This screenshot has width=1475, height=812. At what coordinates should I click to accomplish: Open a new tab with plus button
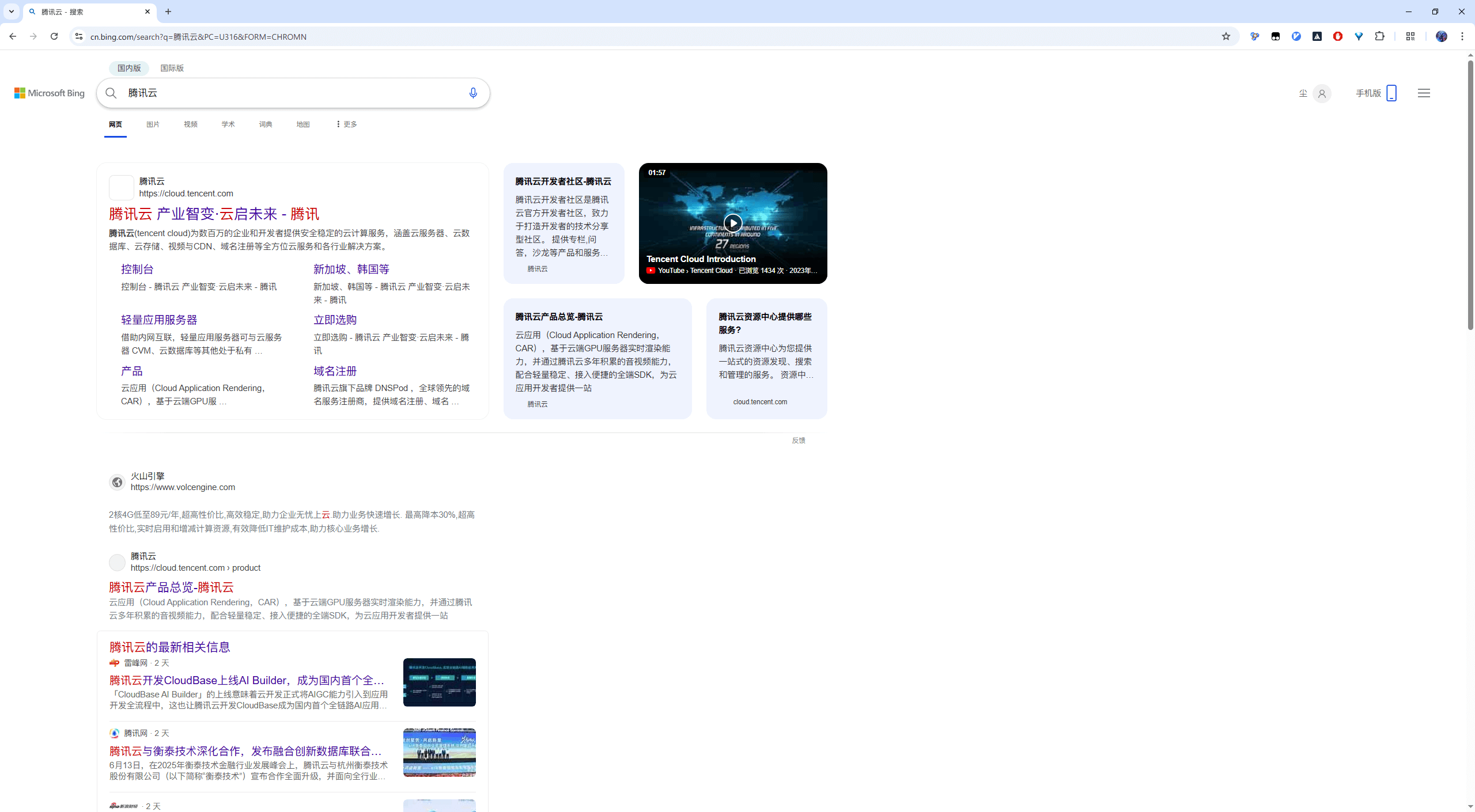pos(168,12)
